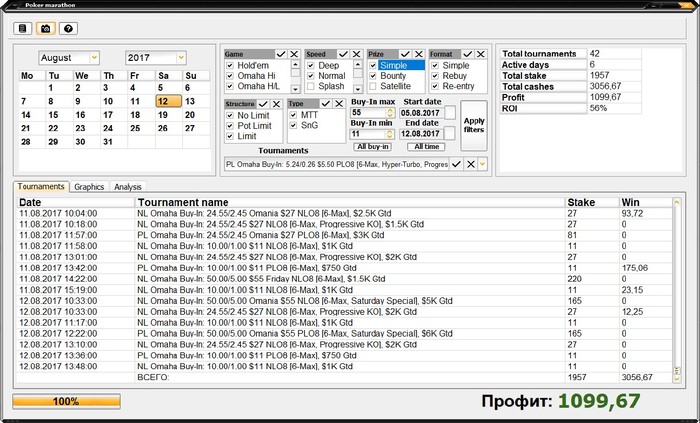Uncheck all in Structure filter header

click(276, 104)
